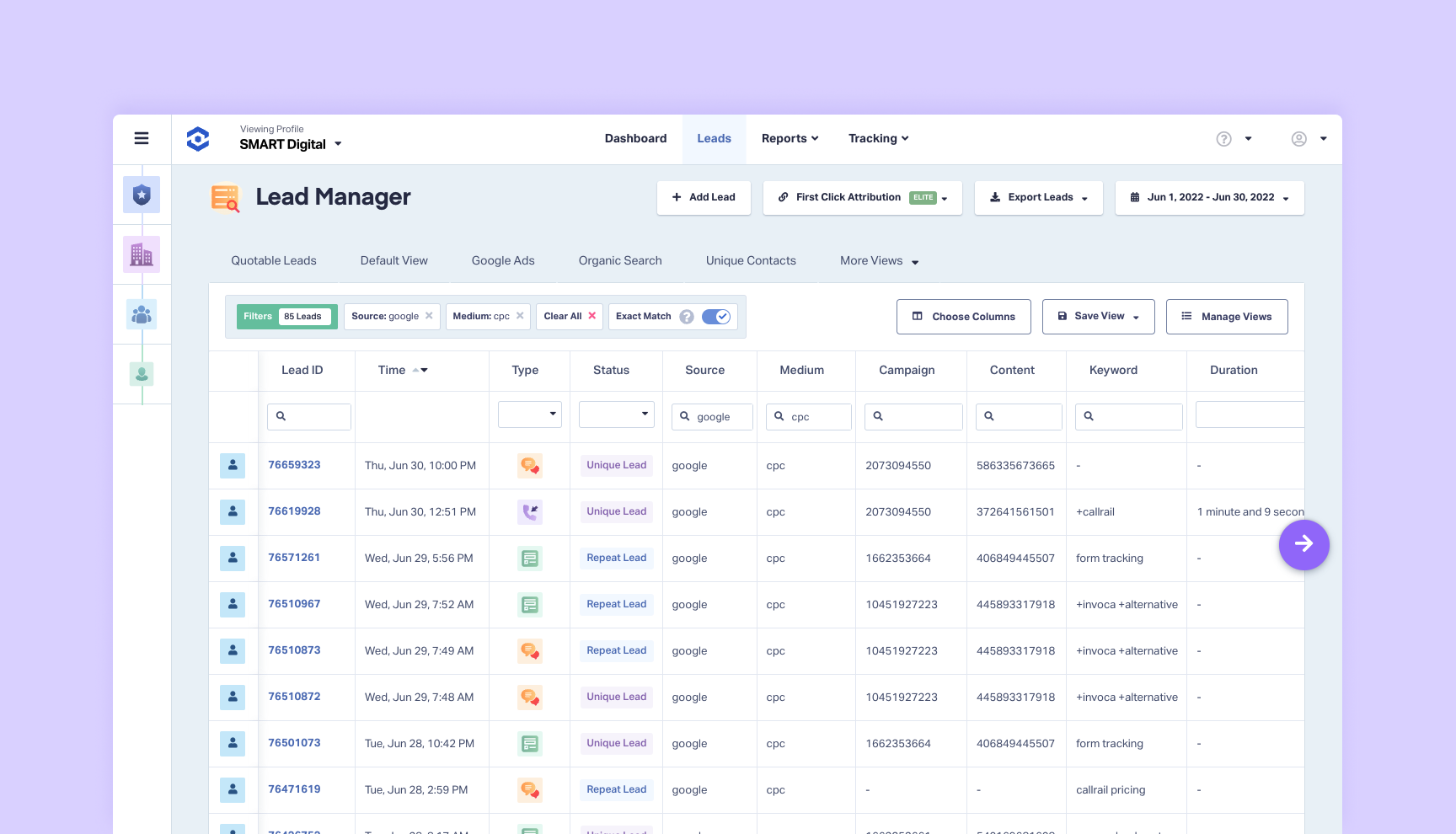The image size is (1456, 834).
Task: Open lead ID 76571261 link
Action: click(x=294, y=558)
